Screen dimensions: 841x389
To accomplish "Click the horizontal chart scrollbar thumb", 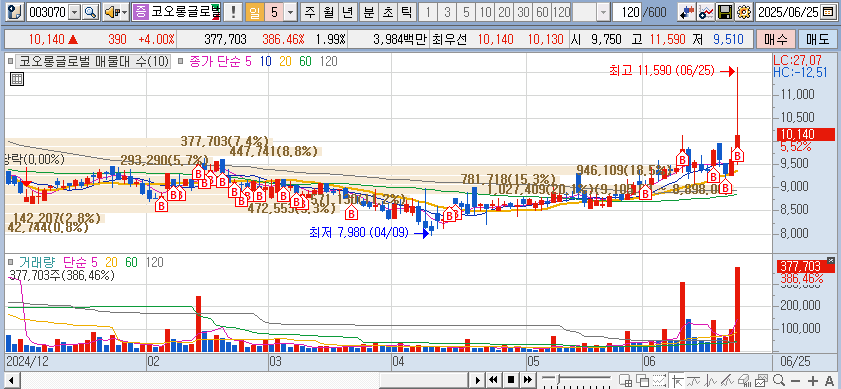I will tap(423, 380).
